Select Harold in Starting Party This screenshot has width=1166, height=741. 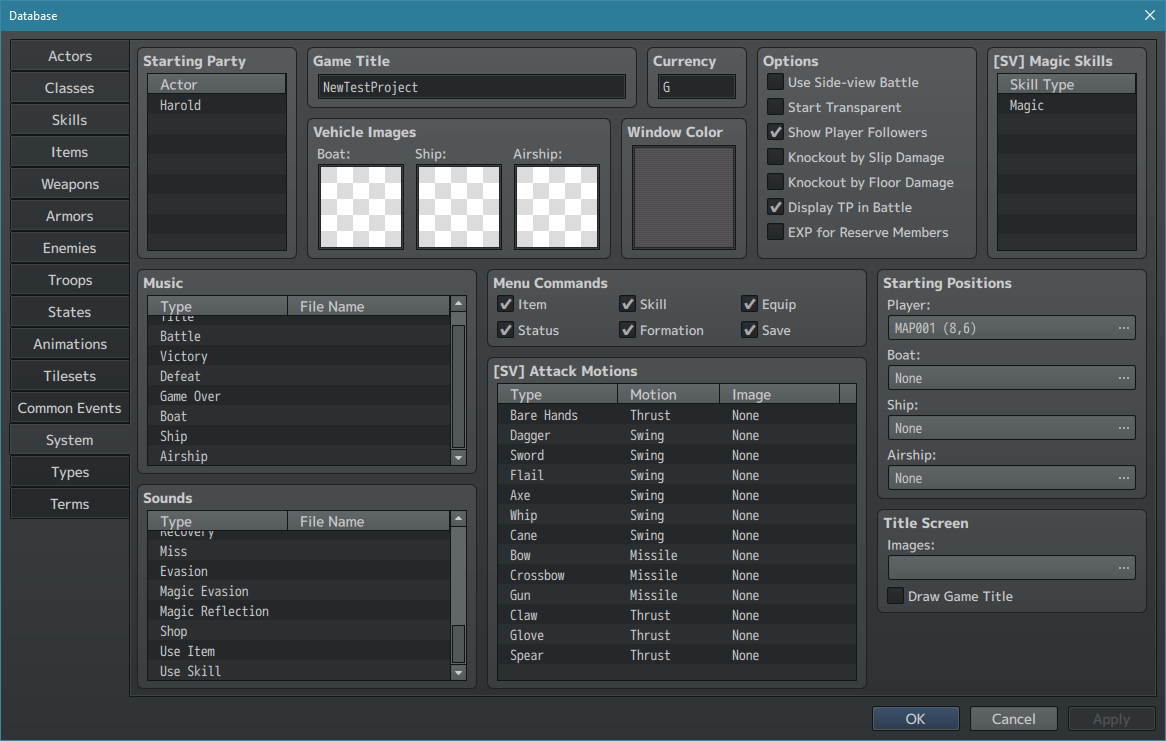(216, 105)
